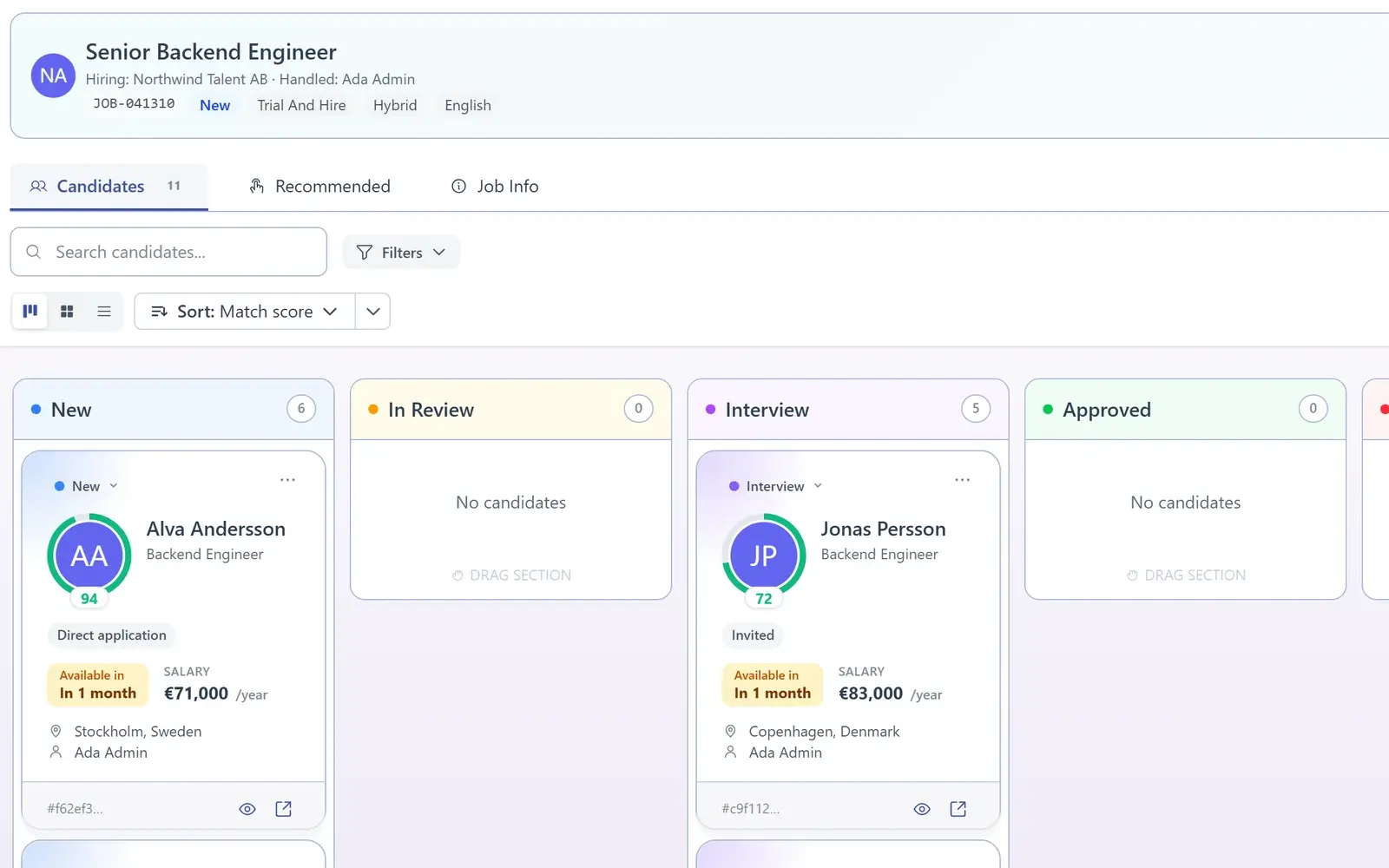Viewport: 1389px width, 868px height.
Task: Click the JOB-041310 identifier
Action: 134,103
